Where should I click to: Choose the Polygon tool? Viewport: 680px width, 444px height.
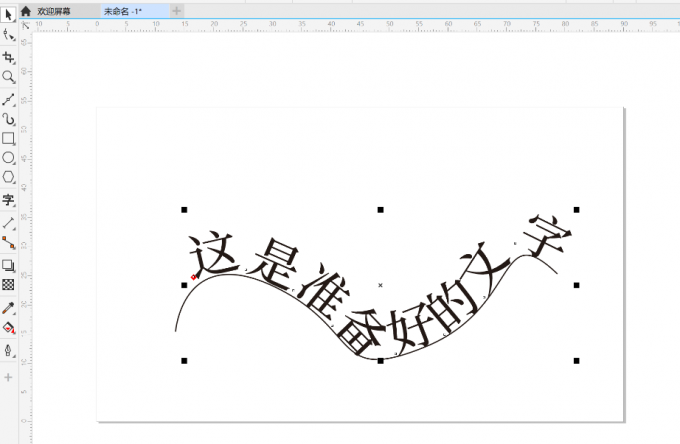coord(8,177)
